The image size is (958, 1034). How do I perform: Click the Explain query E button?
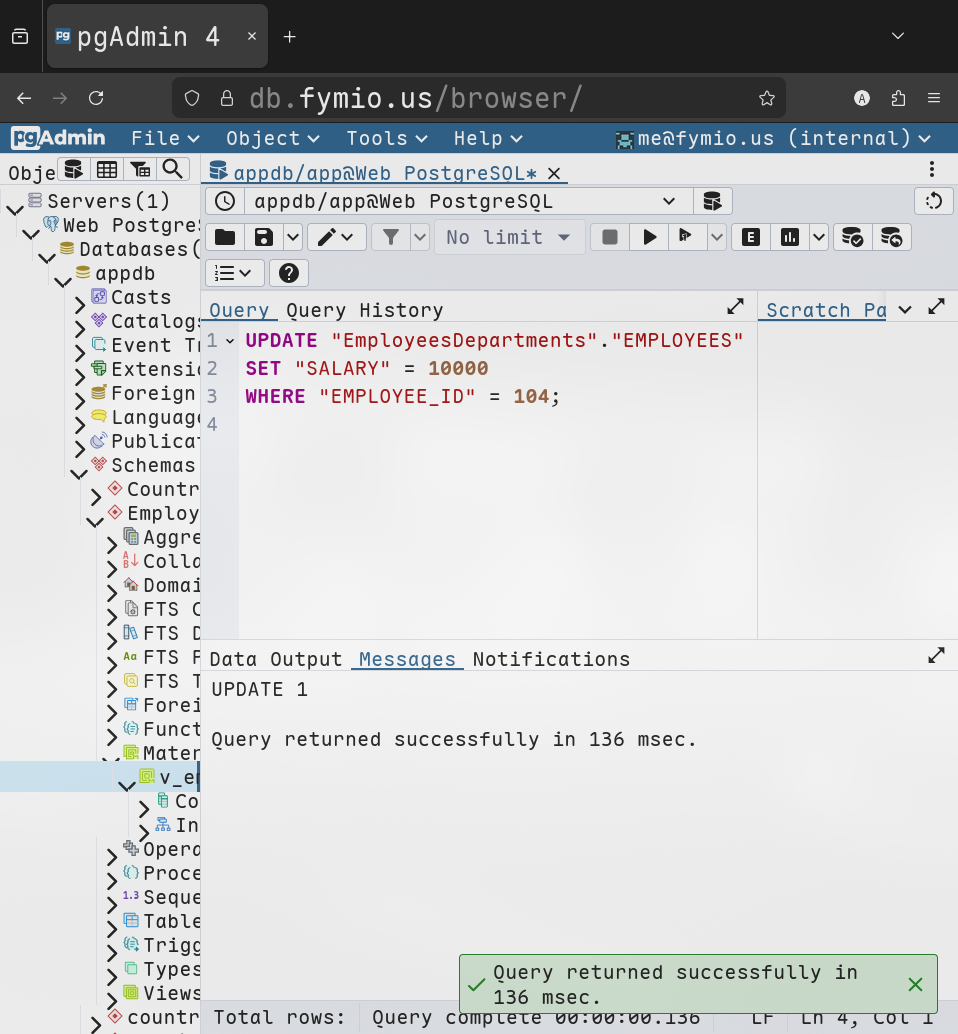pyautogui.click(x=750, y=237)
